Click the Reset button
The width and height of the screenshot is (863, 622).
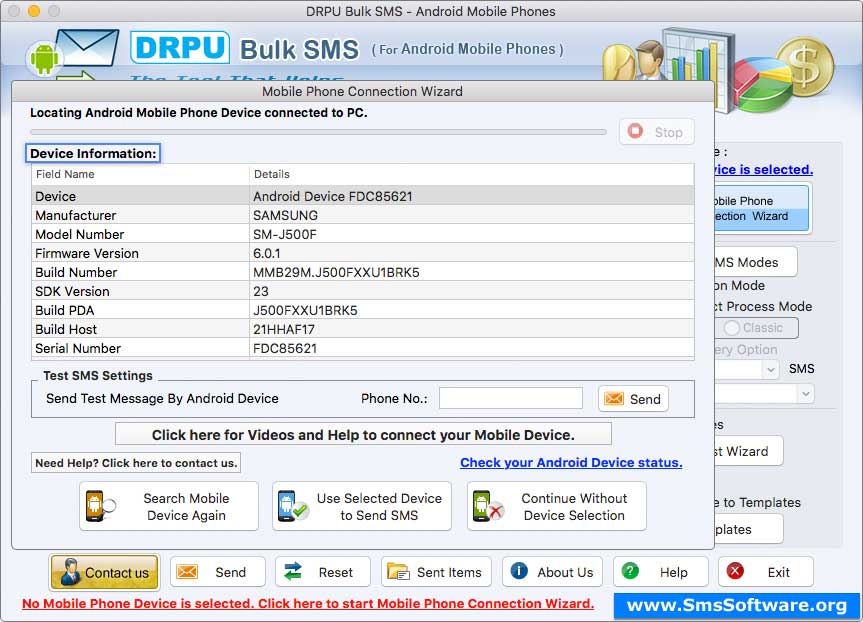pyautogui.click(x=323, y=572)
